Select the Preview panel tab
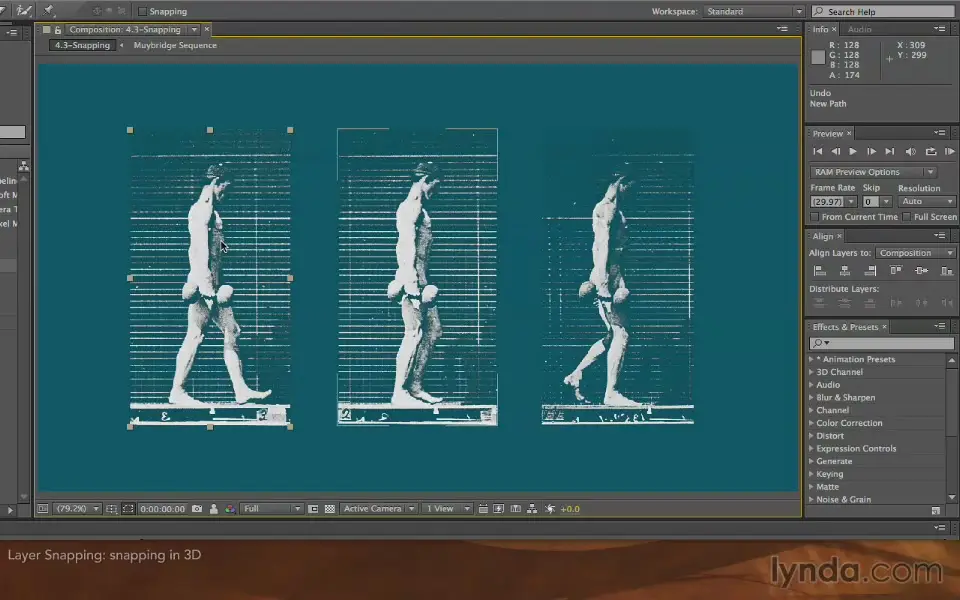Image resolution: width=960 pixels, height=600 pixels. click(828, 133)
